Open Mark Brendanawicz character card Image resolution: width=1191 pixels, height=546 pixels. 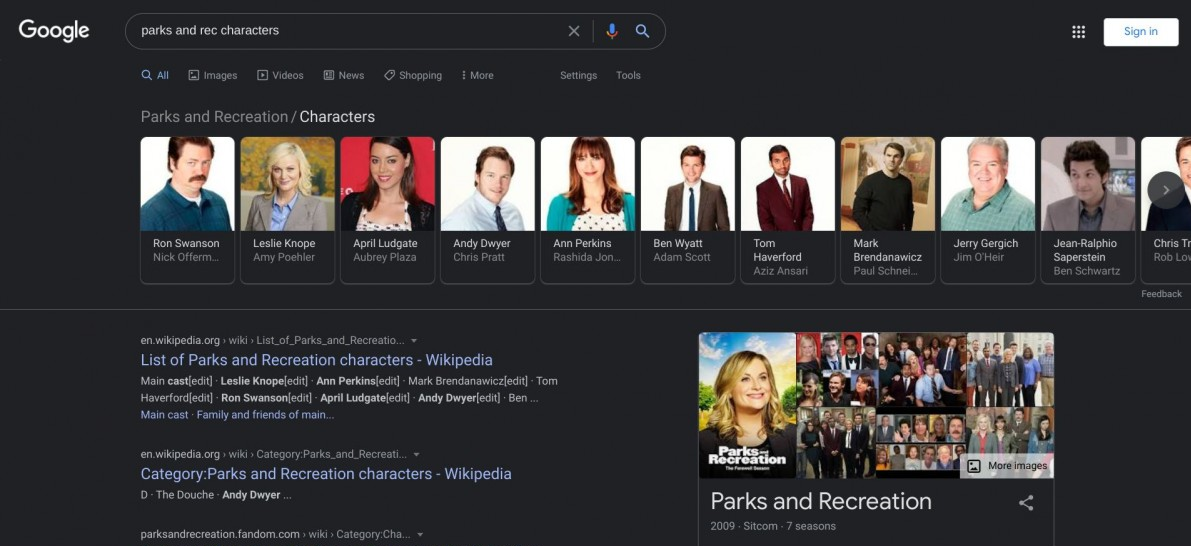click(x=888, y=210)
